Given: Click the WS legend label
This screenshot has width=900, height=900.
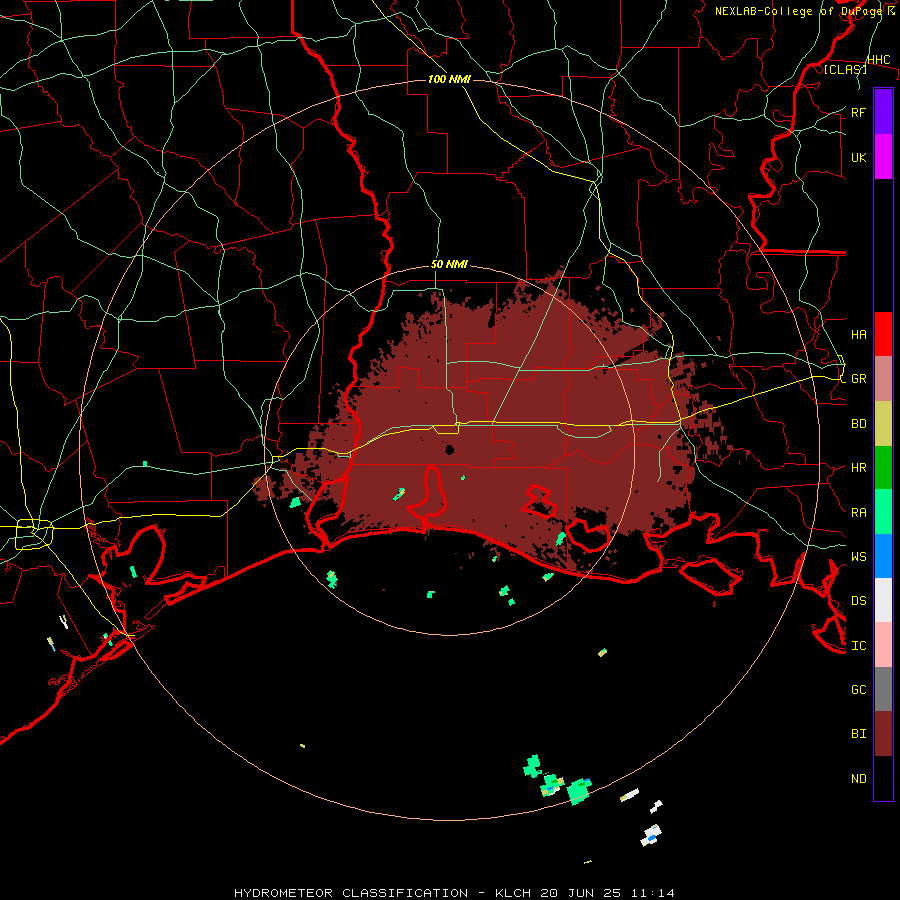Looking at the screenshot, I should click(859, 556).
